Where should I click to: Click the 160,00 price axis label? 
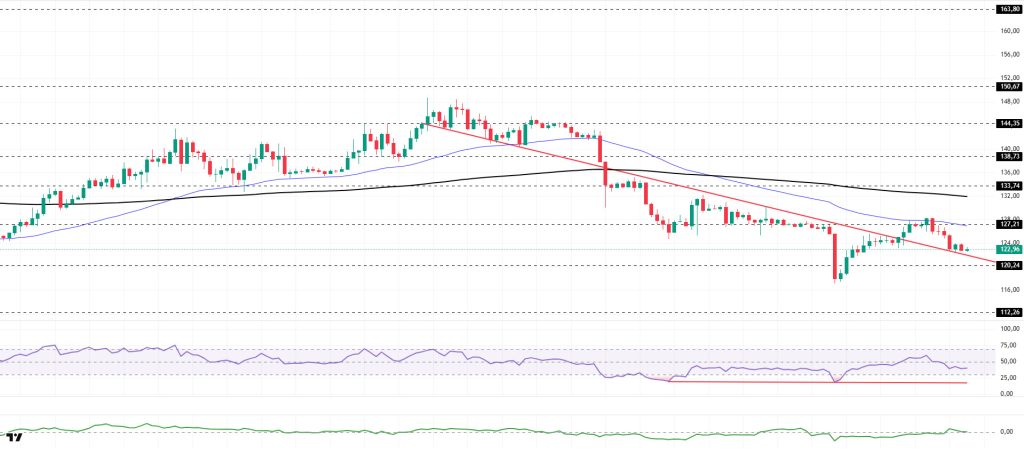[x=1007, y=30]
